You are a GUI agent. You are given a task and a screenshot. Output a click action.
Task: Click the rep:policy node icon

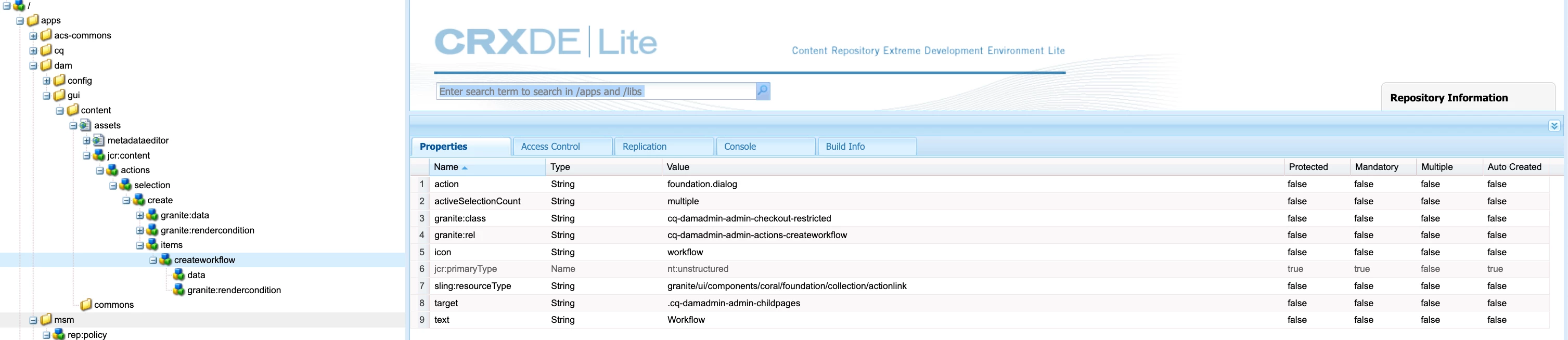tap(59, 334)
